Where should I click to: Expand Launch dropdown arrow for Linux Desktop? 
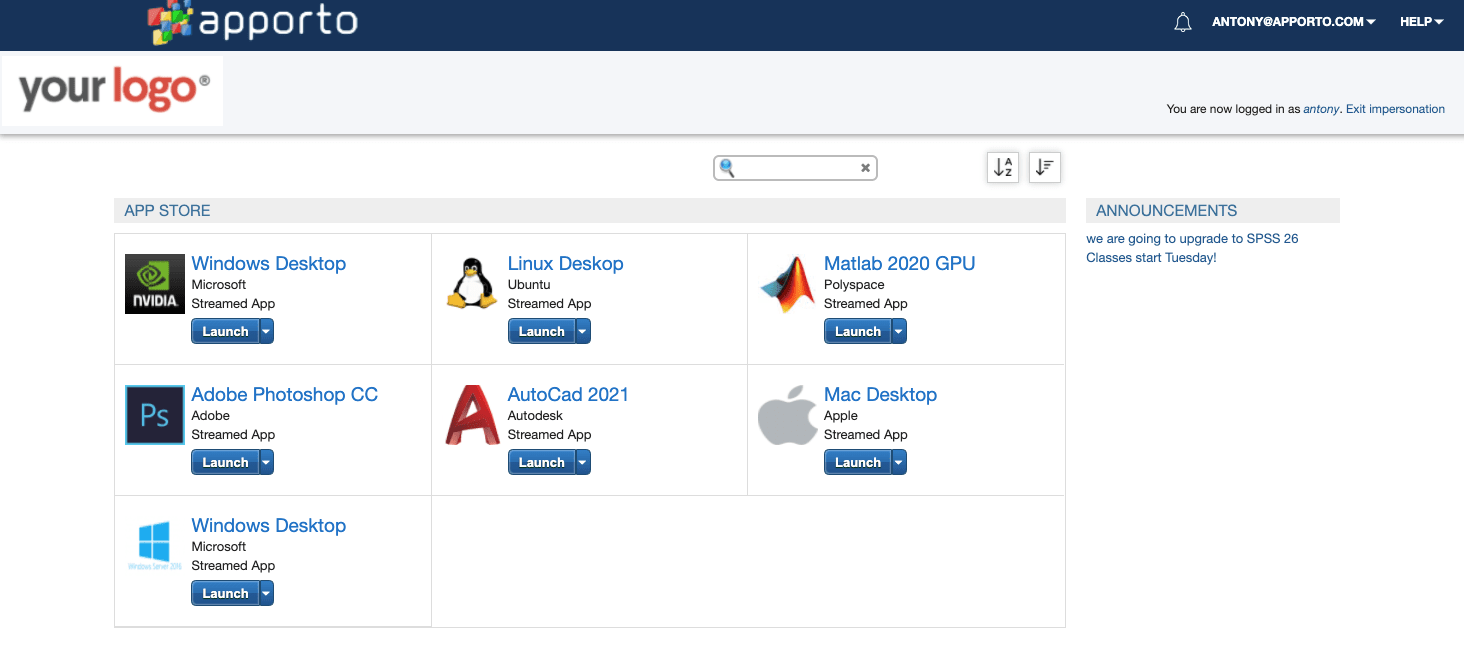point(583,331)
